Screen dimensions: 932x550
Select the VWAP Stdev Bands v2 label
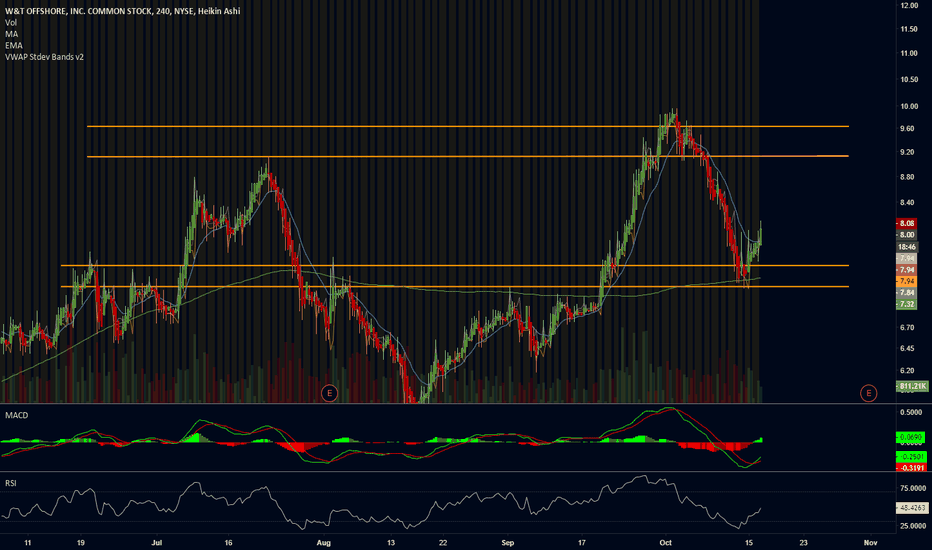(x=44, y=57)
